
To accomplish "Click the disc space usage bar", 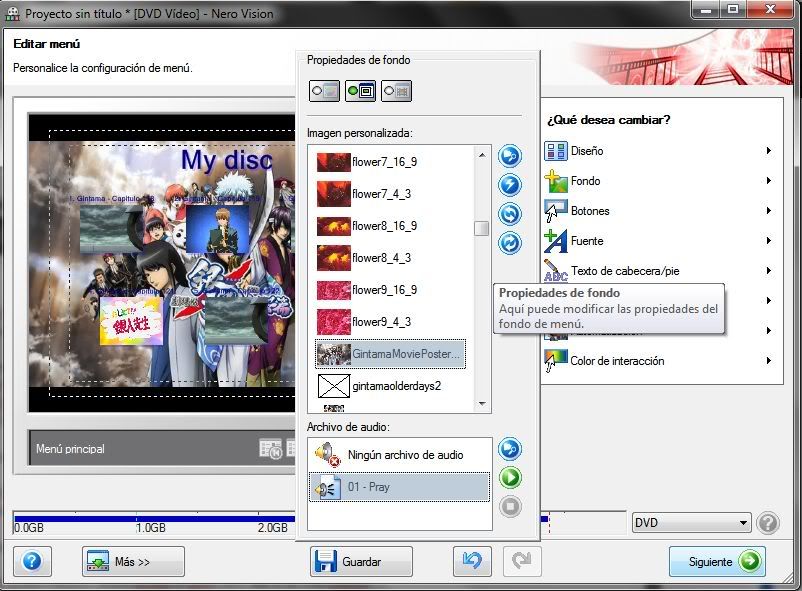I will (153, 518).
